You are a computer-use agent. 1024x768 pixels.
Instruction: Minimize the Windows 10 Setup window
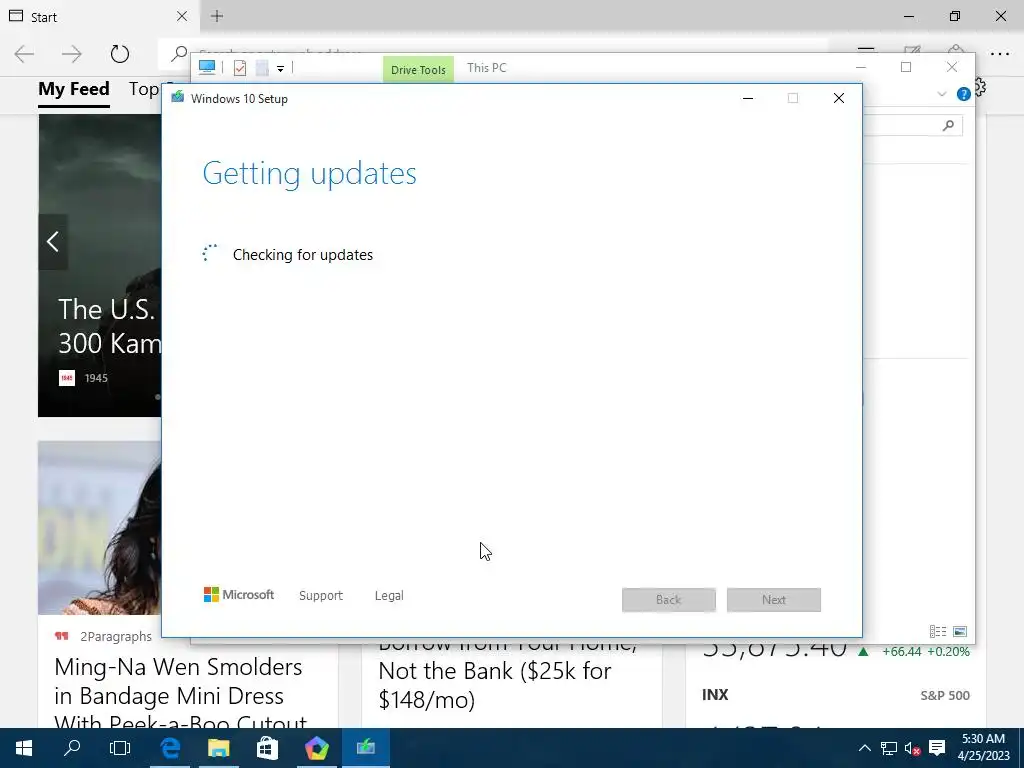pos(748,98)
